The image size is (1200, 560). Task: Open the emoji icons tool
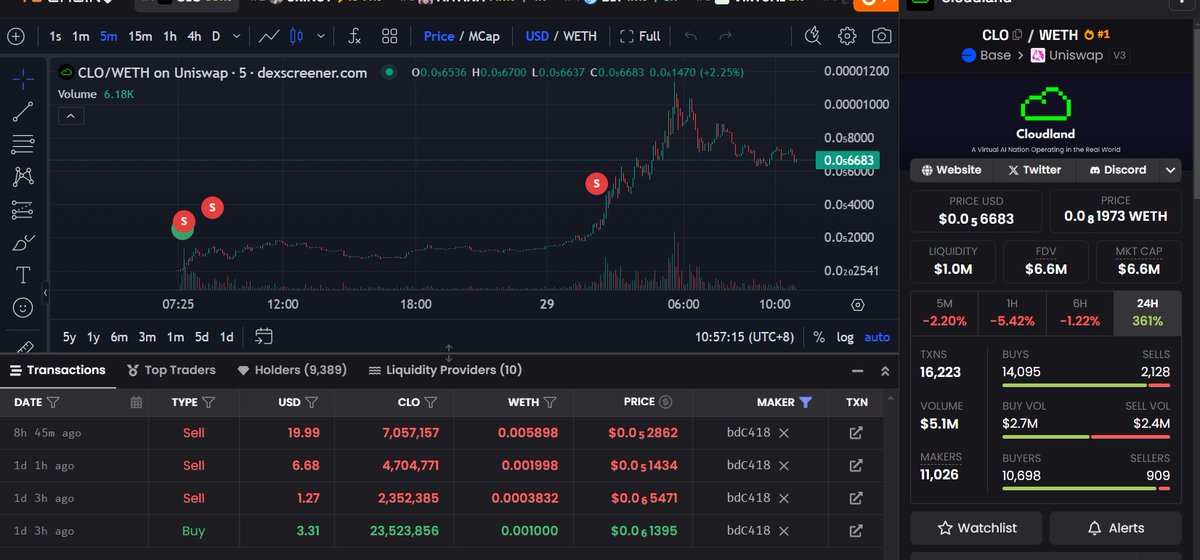(x=22, y=308)
